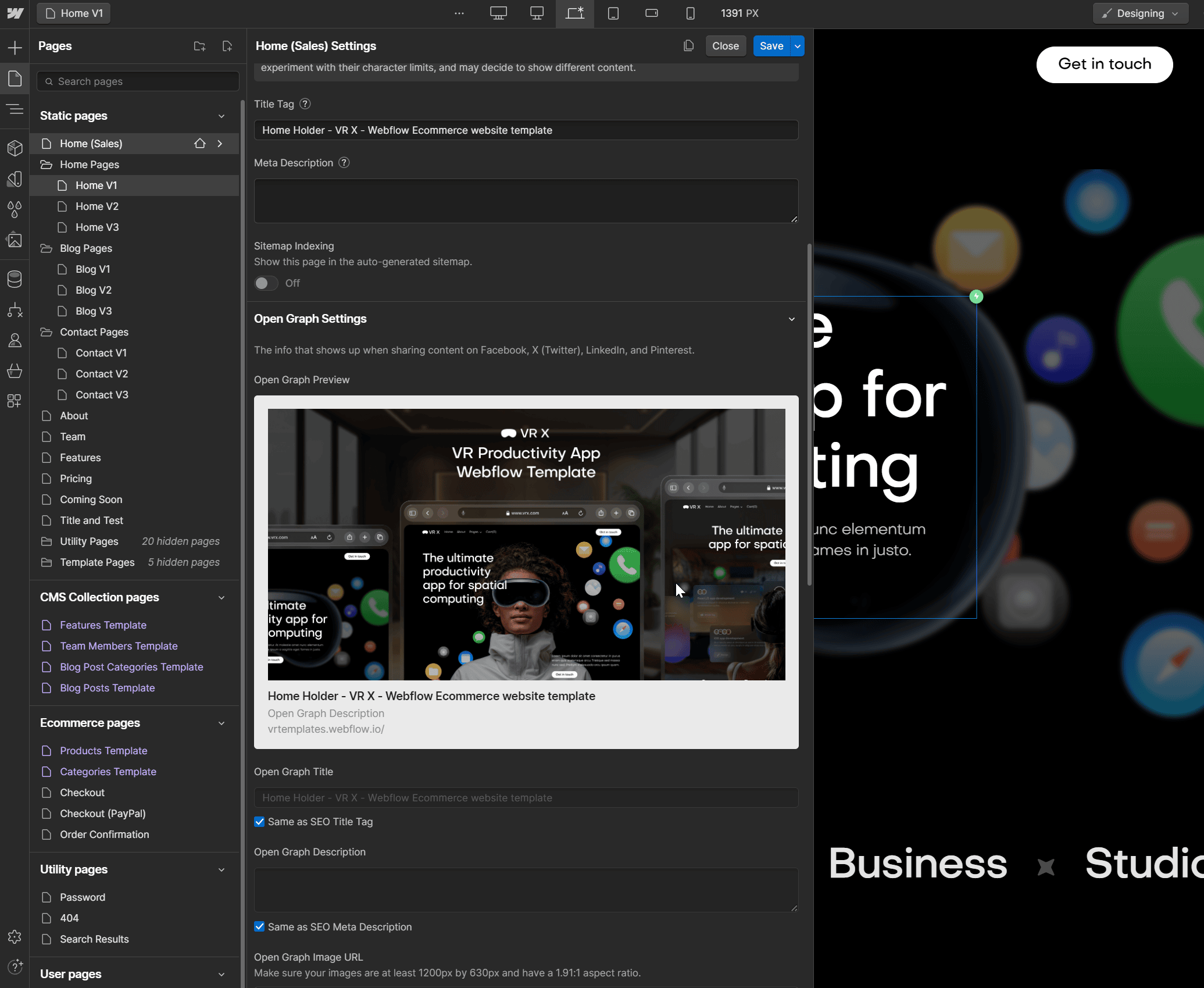Collapse the User pages section

(x=221, y=974)
